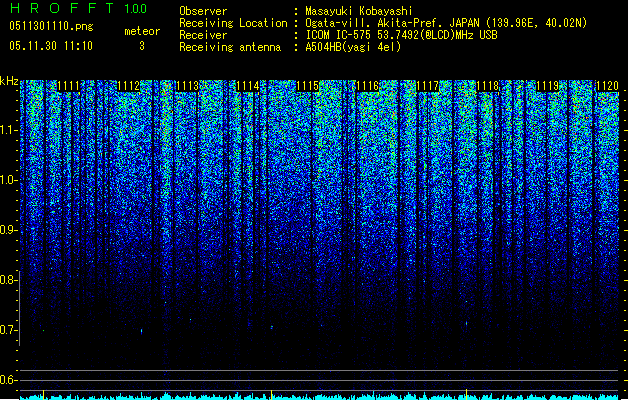
Task: Click the meteor count value 3
Action: [142, 46]
